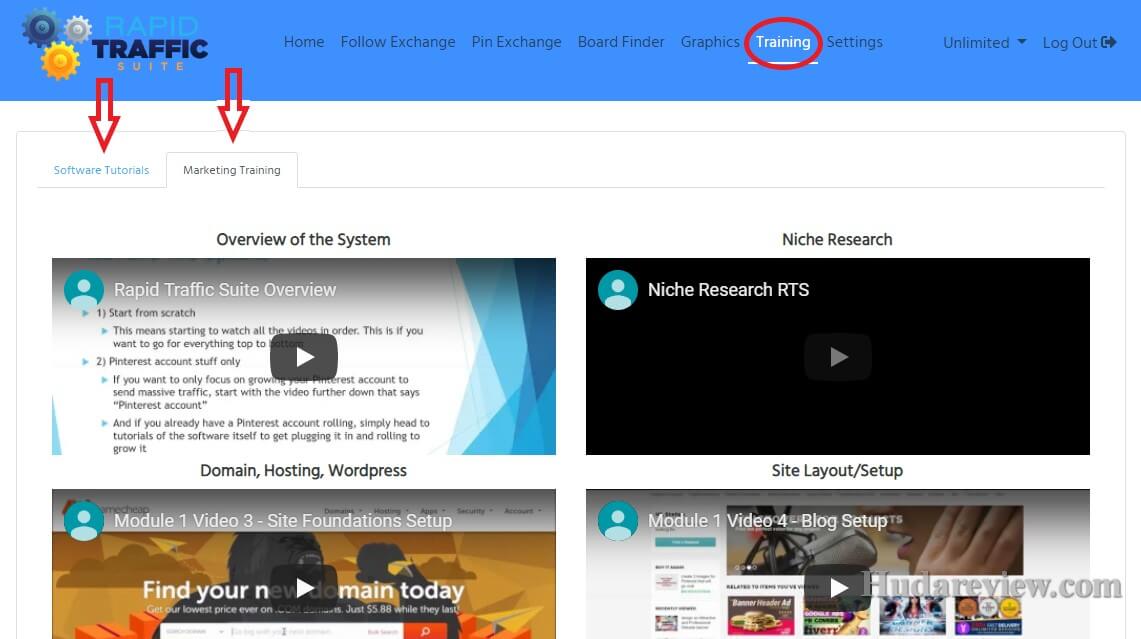Click the Rapid Traffic Suite logo
The height and width of the screenshot is (639, 1141).
[115, 44]
